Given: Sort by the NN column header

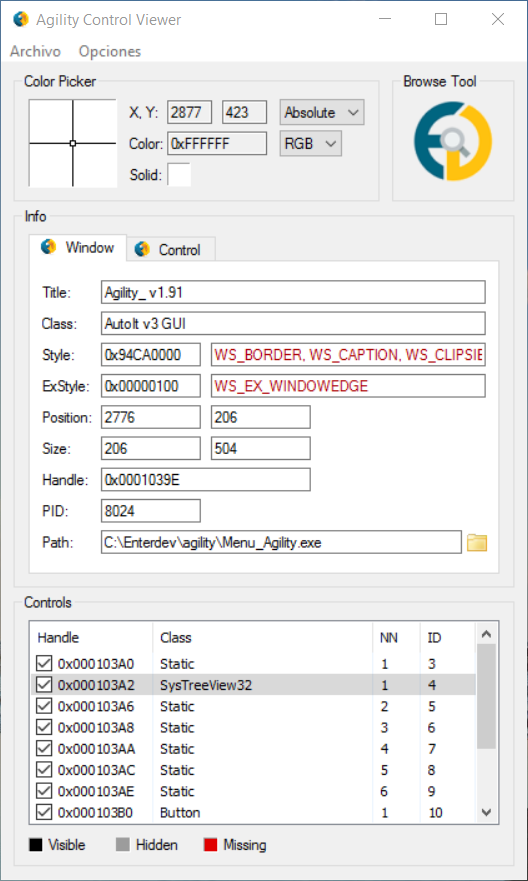Looking at the screenshot, I should [x=395, y=638].
